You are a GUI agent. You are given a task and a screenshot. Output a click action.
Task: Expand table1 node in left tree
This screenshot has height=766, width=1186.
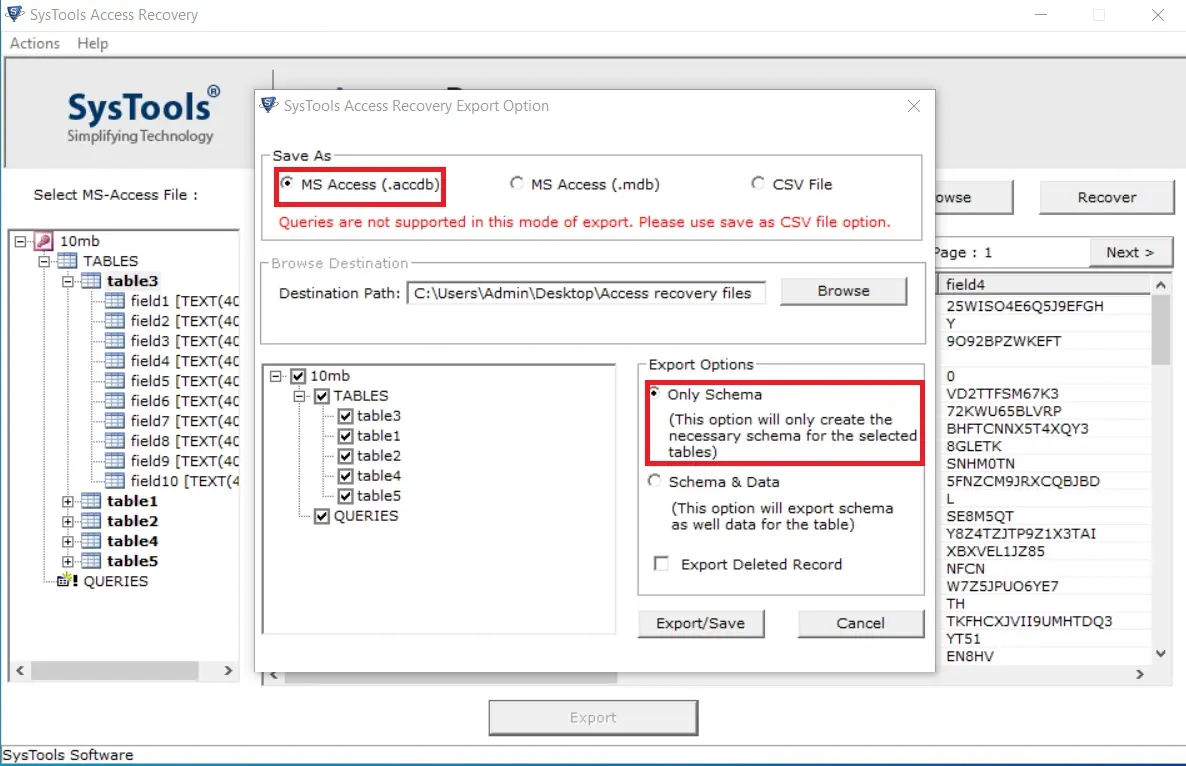[67, 501]
